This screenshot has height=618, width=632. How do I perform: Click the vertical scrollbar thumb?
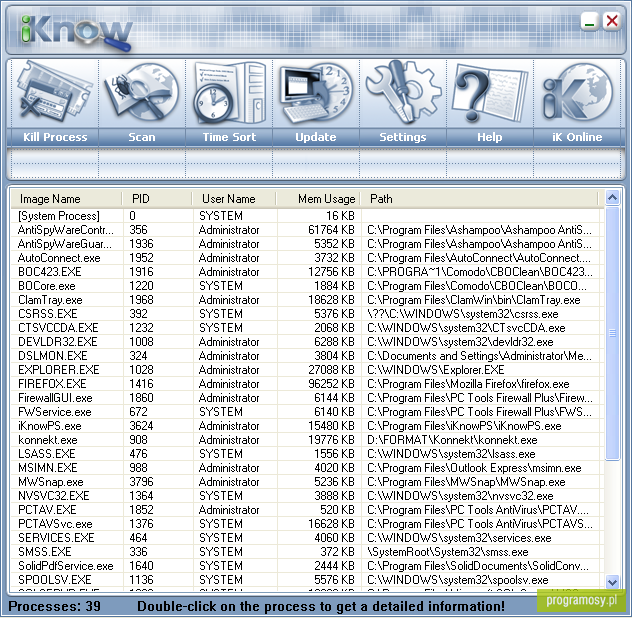612,333
